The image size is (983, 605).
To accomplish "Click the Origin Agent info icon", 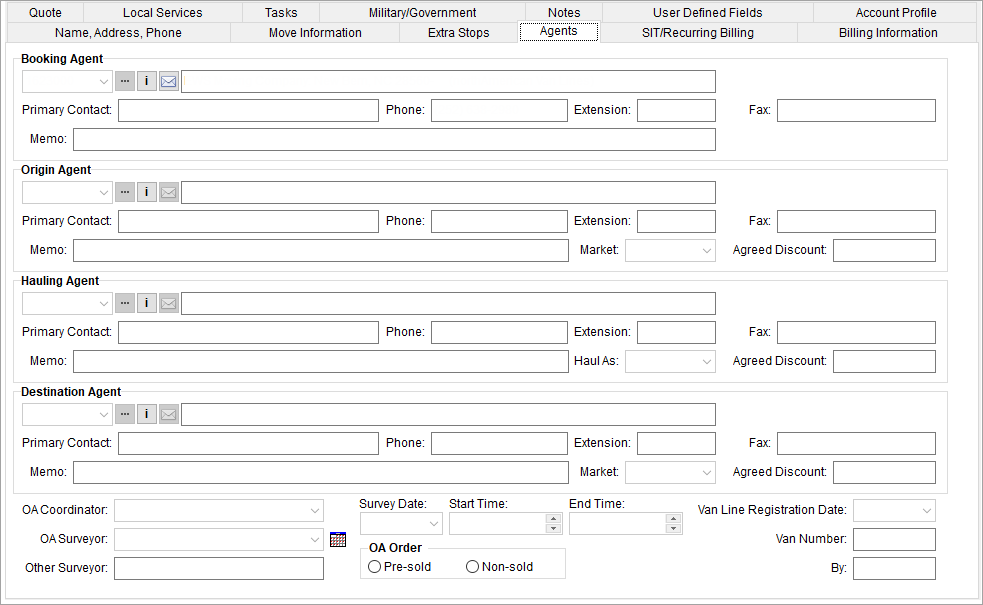I will [x=147, y=192].
